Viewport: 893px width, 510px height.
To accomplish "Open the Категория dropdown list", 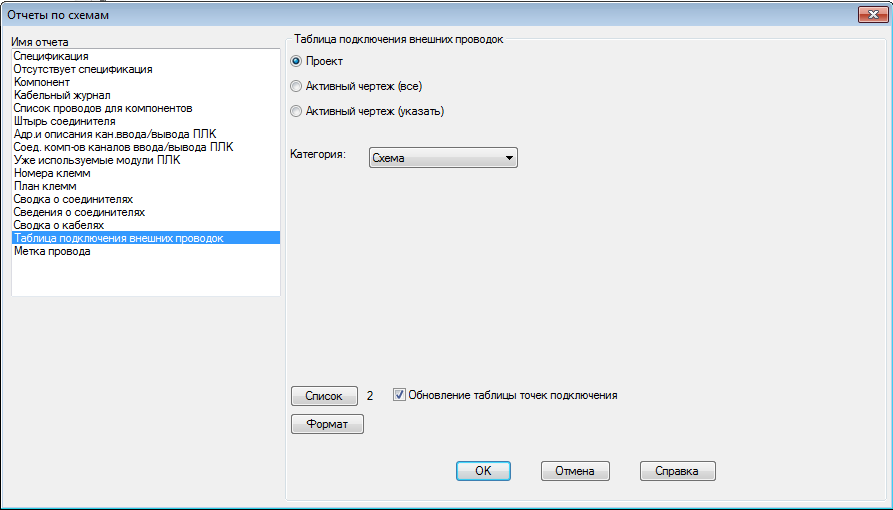I will (x=443, y=158).
